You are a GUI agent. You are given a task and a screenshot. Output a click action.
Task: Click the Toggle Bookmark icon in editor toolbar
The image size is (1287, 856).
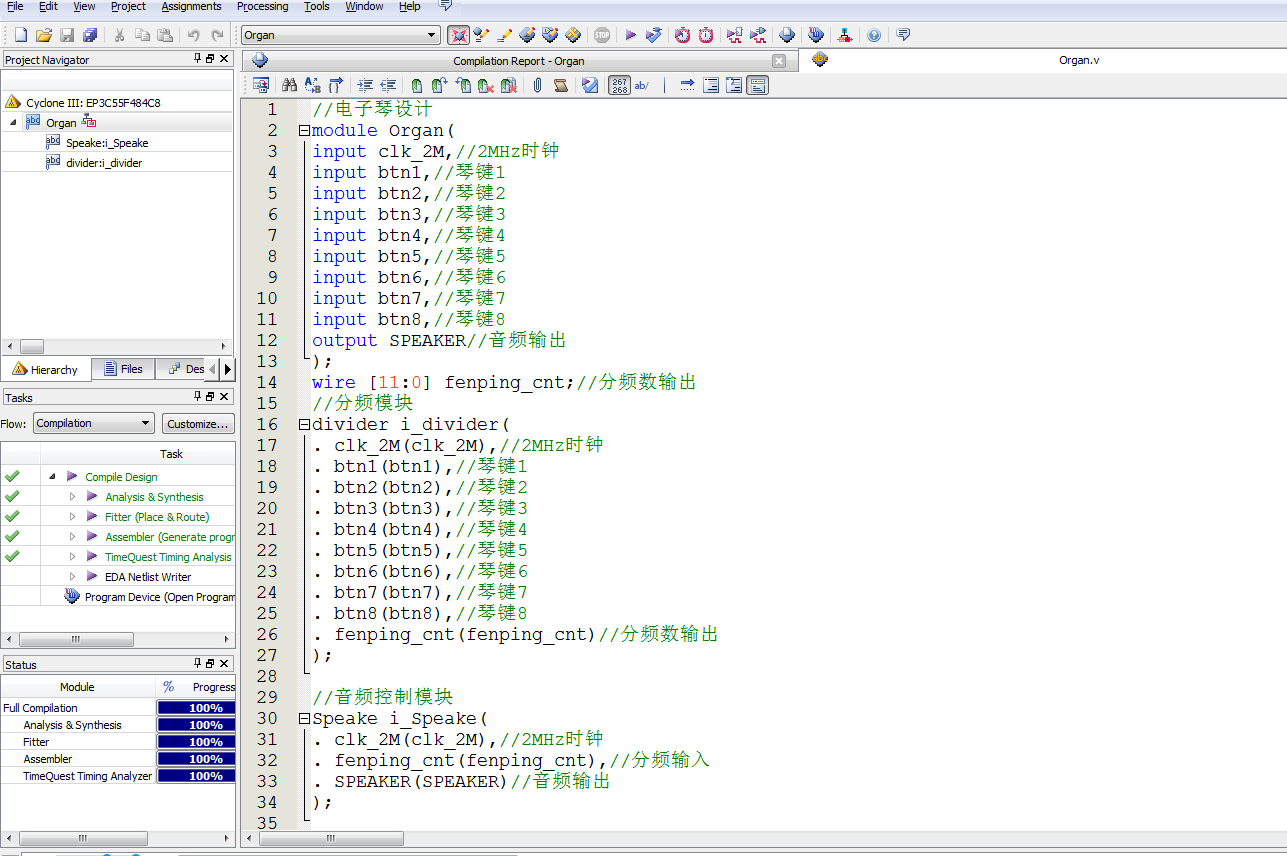point(417,86)
